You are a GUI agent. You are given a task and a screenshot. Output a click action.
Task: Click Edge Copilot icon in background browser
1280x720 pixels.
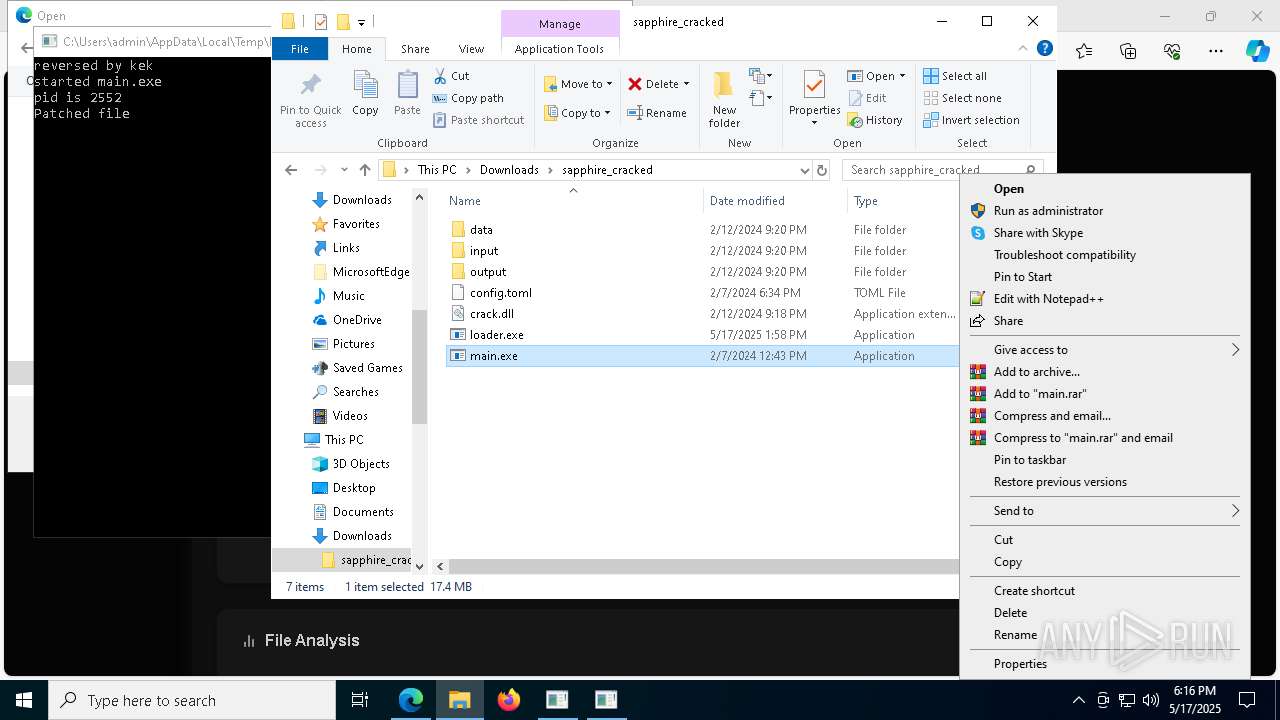[1257, 51]
